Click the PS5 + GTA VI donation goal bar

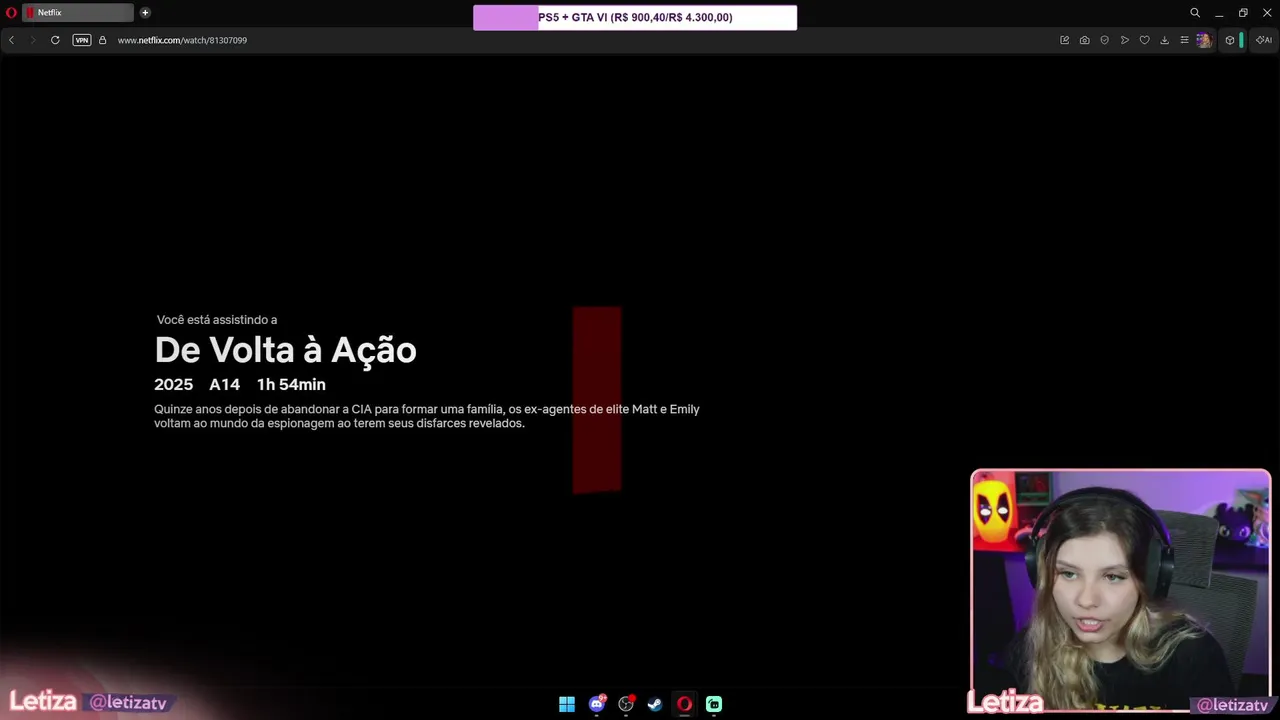[635, 18]
